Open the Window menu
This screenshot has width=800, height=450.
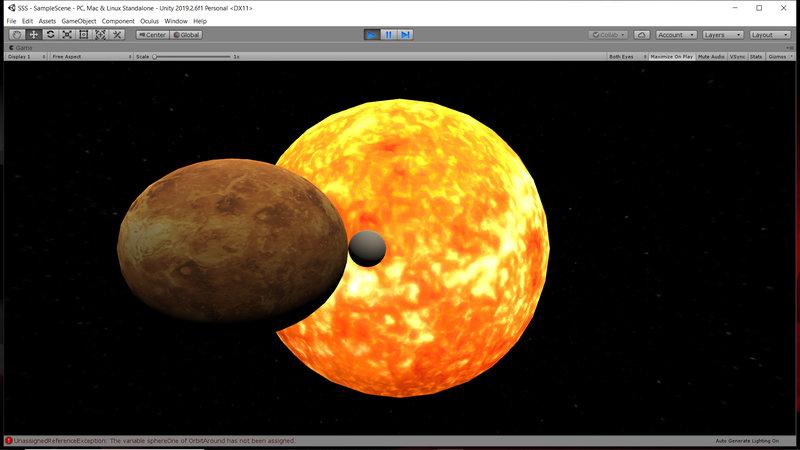176,21
